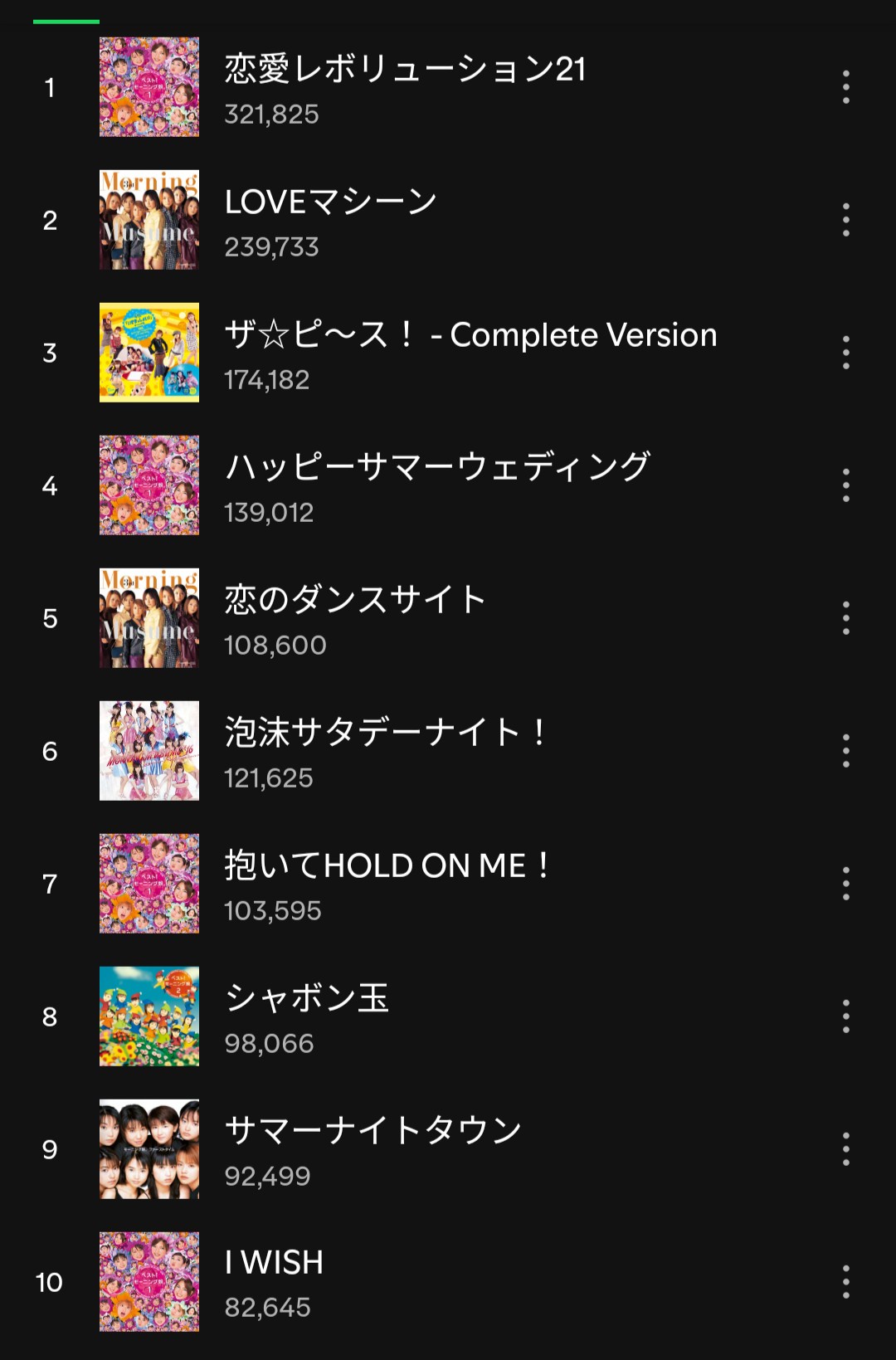Viewport: 896px width, 1360px height.
Task: Tap album art for 泡沫サタデーナイト！
Action: pyautogui.click(x=149, y=751)
